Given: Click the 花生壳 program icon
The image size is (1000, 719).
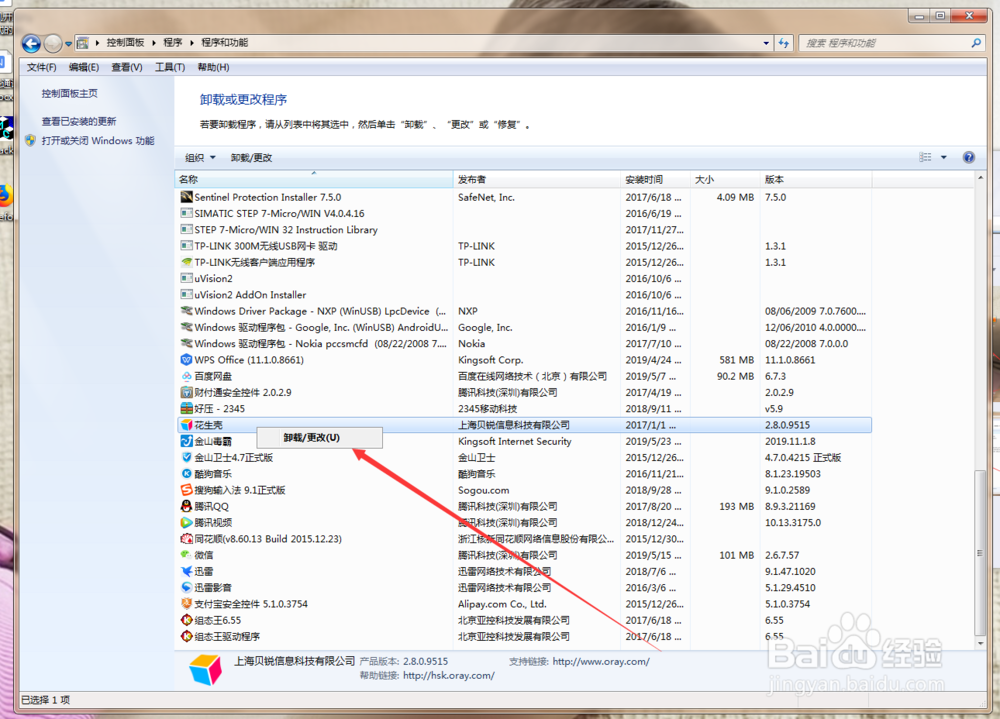Looking at the screenshot, I should 186,425.
